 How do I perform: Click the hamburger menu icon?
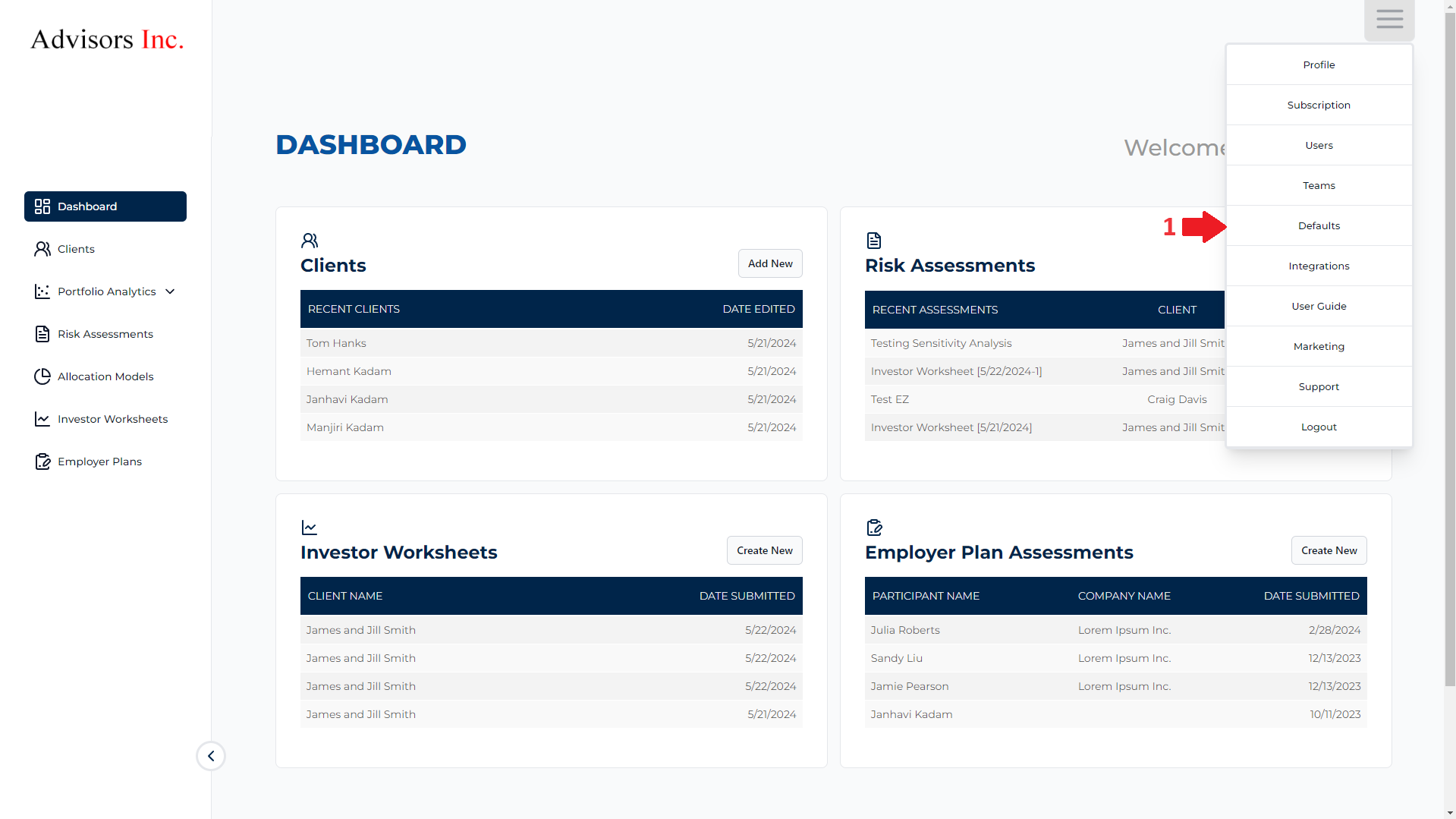tap(1389, 20)
